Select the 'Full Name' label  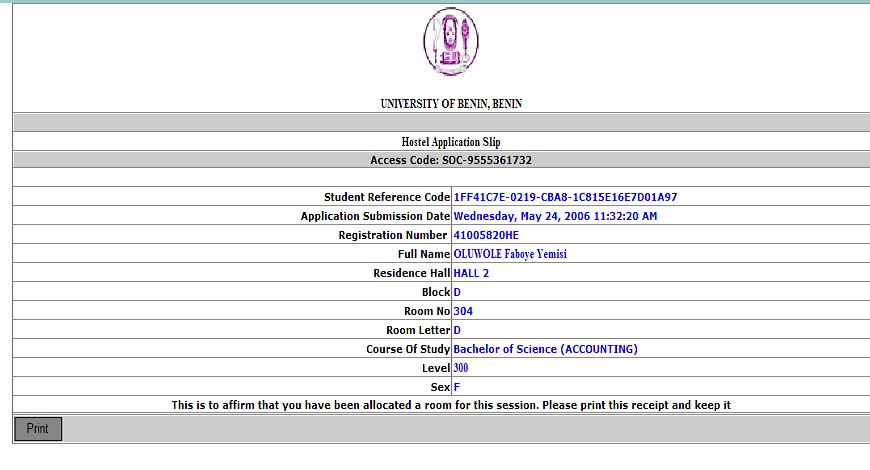[424, 254]
